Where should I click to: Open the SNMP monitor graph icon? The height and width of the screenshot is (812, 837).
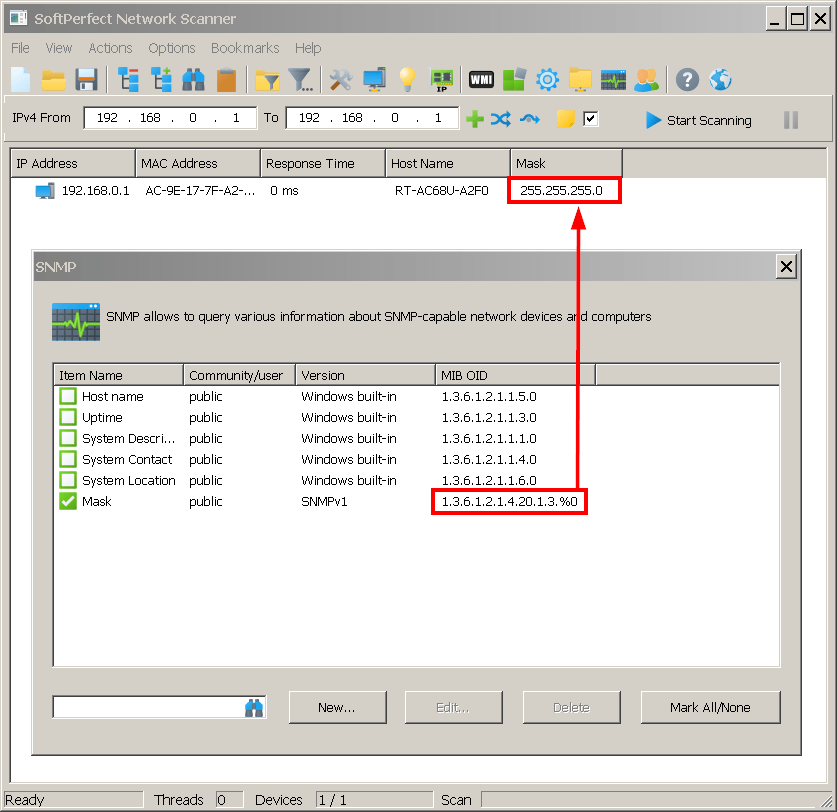(x=613, y=80)
